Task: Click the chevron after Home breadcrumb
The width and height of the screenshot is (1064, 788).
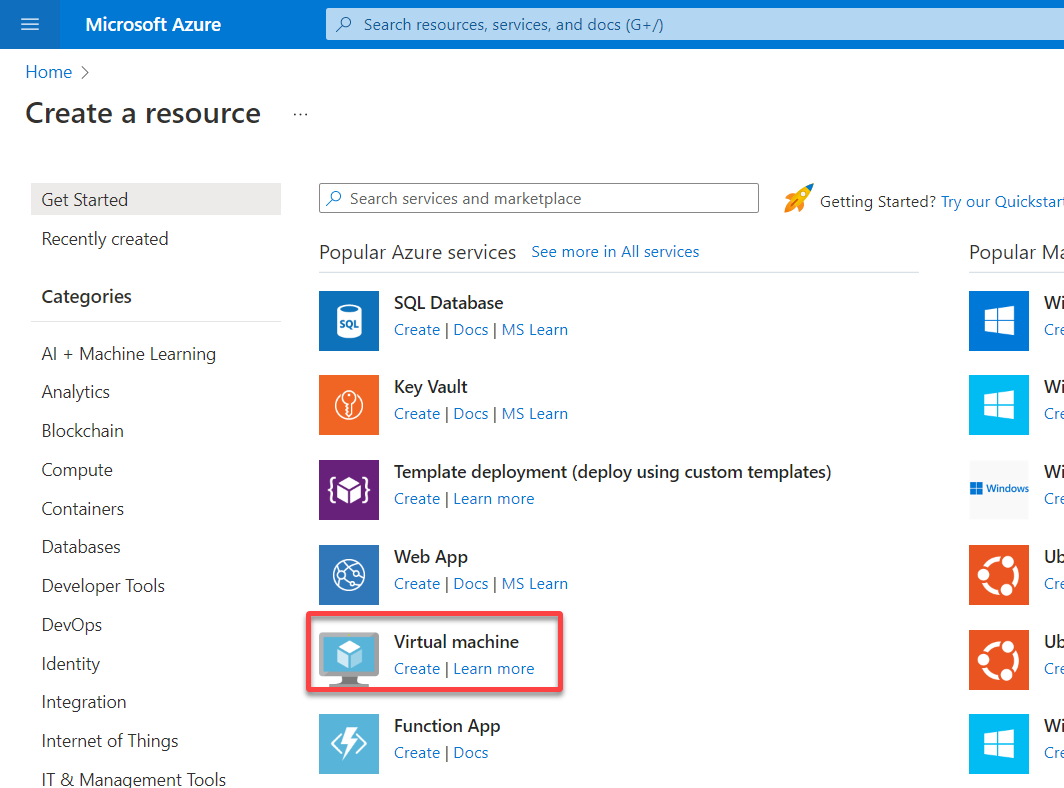Action: point(85,72)
